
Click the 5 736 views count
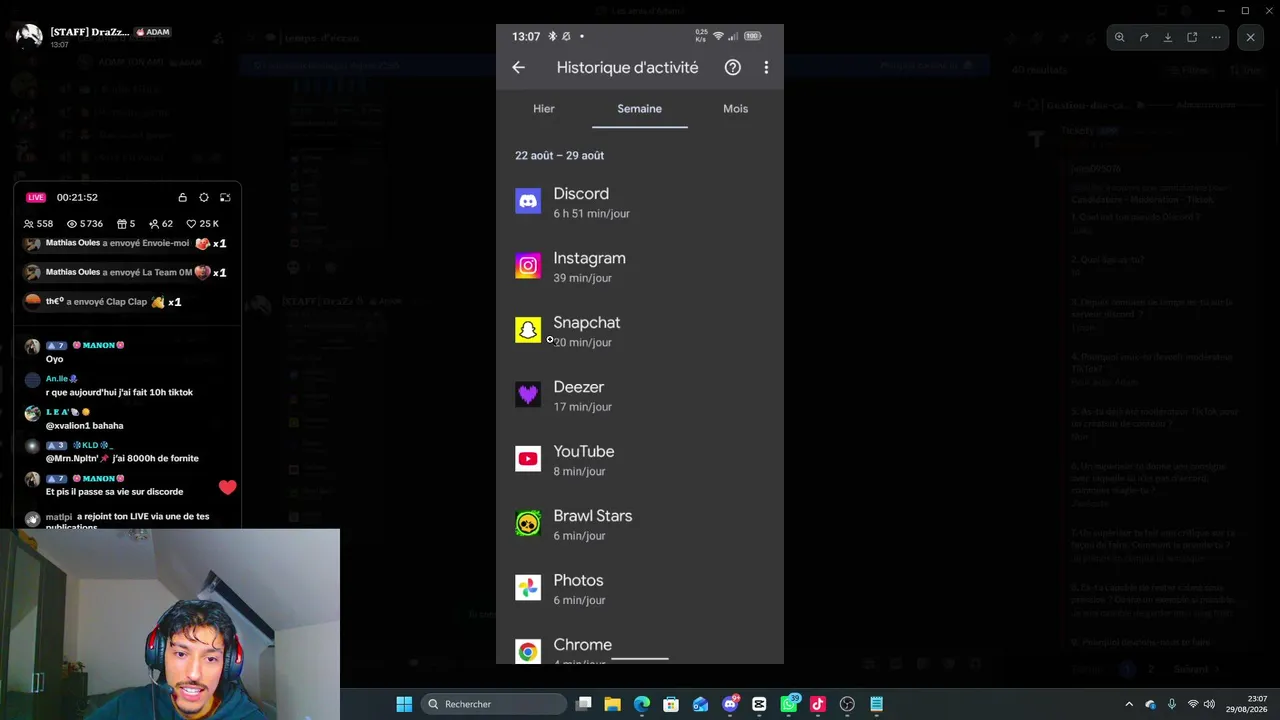pyautogui.click(x=85, y=224)
